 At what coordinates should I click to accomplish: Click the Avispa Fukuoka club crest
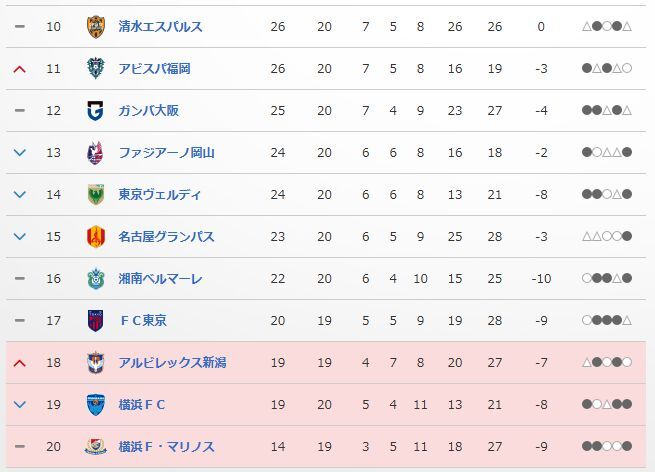pos(96,69)
